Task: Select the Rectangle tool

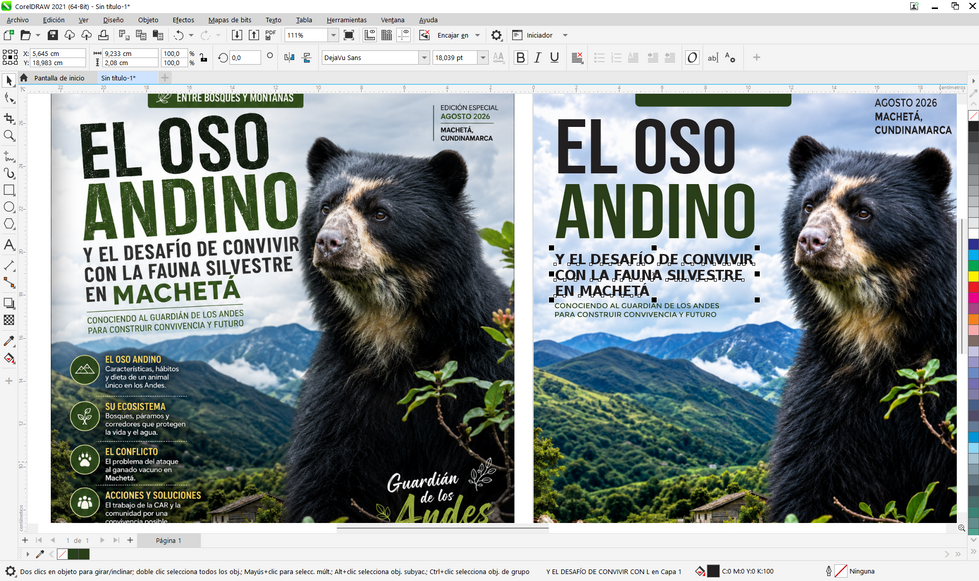Action: pyautogui.click(x=9, y=190)
